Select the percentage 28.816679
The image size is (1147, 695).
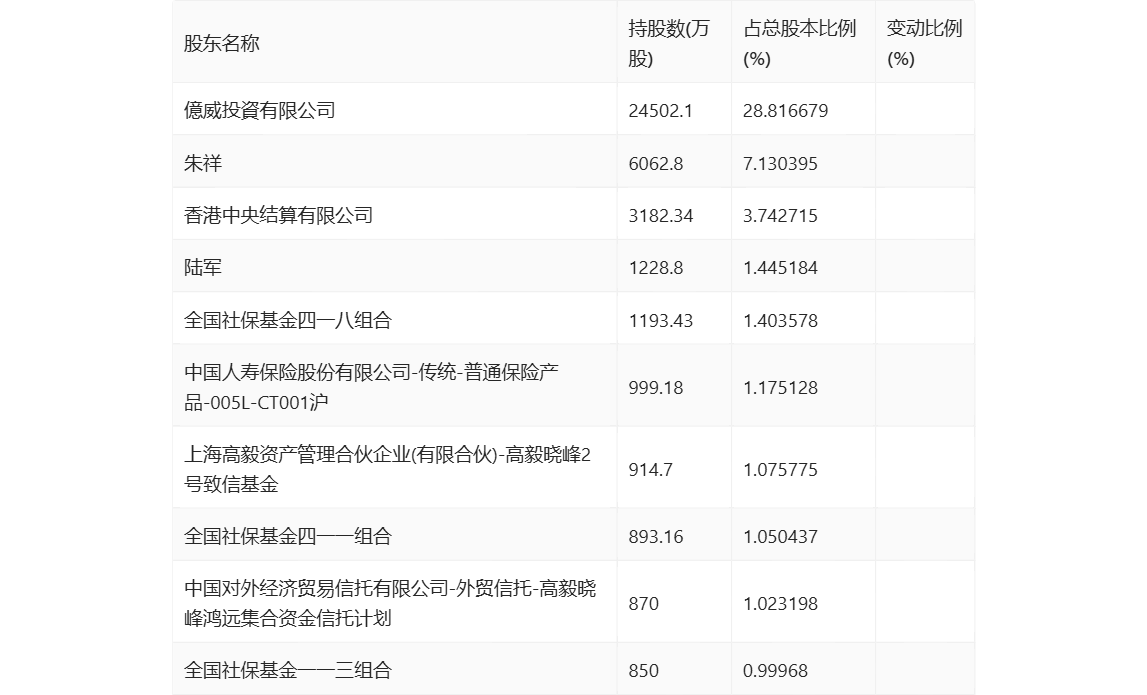pos(786,110)
